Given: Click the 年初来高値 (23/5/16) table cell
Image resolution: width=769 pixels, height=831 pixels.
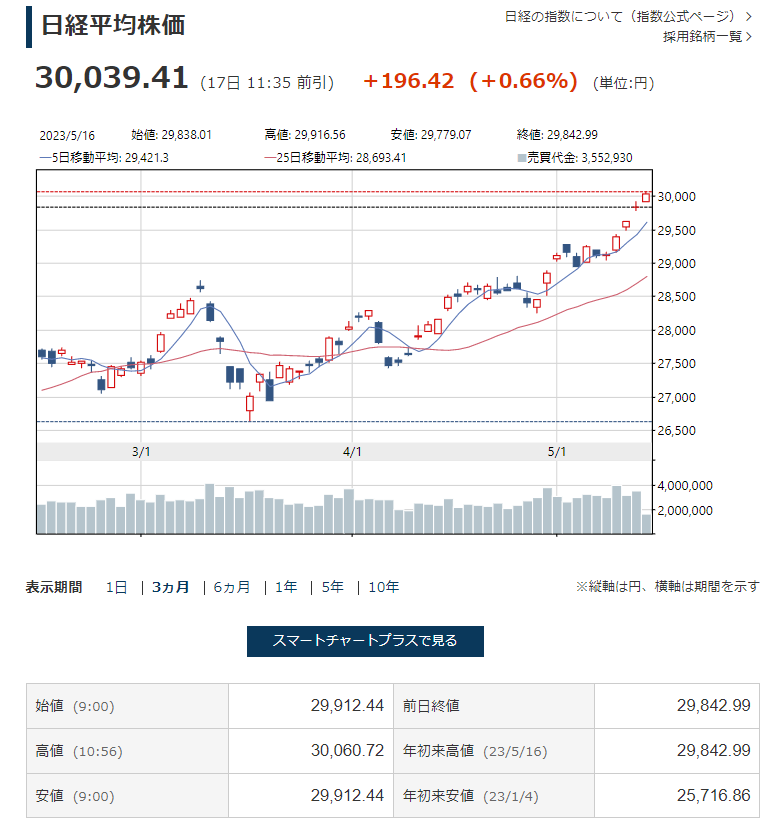Looking at the screenshot, I should click(494, 751).
